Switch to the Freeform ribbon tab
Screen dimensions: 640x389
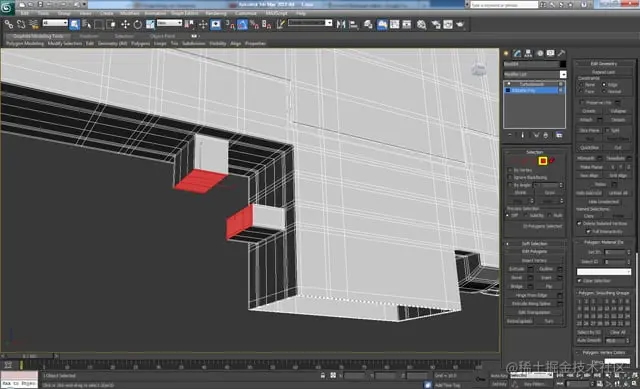pyautogui.click(x=89, y=36)
